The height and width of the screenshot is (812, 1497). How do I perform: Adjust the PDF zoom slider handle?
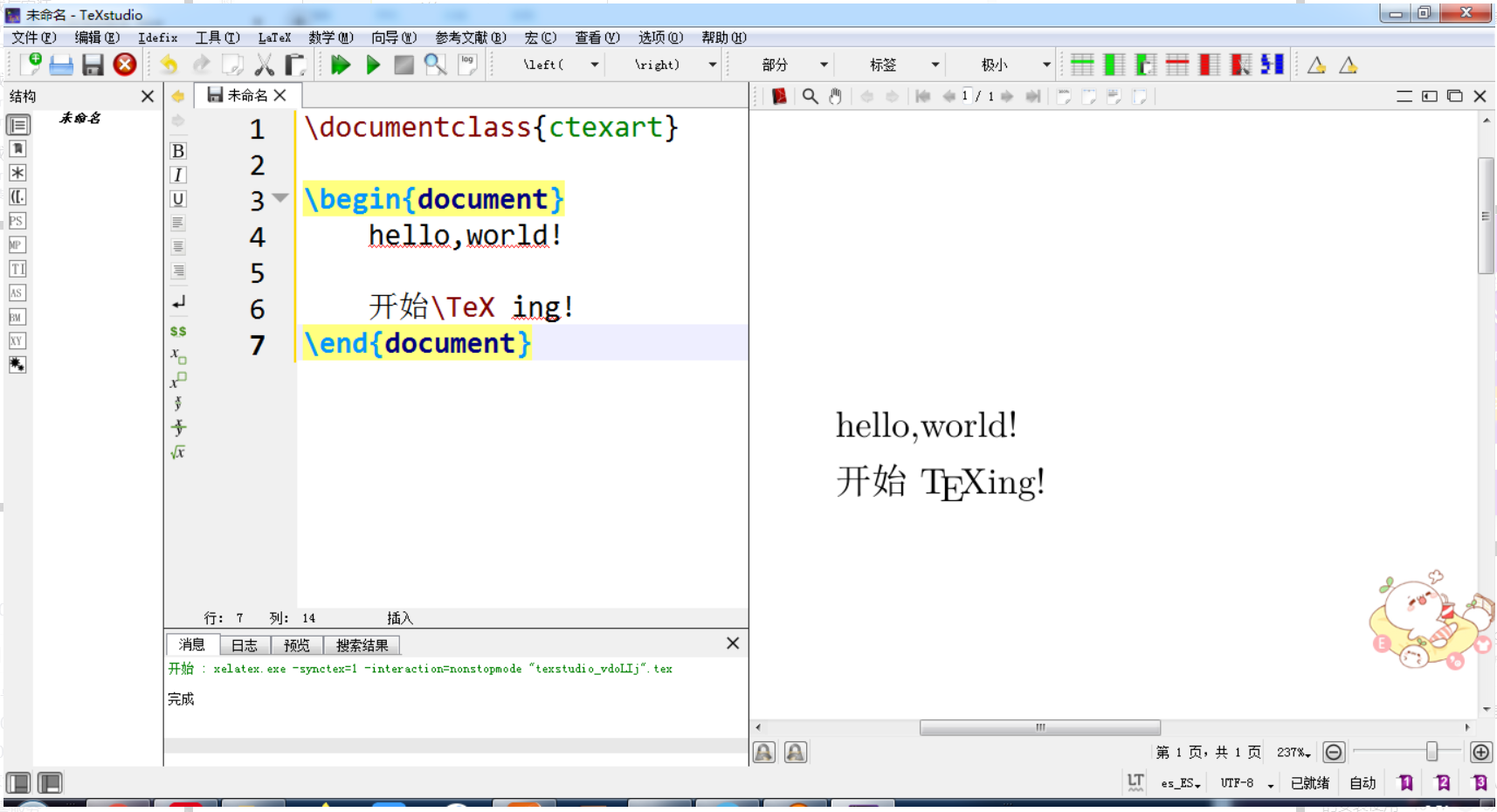pyautogui.click(x=1431, y=752)
